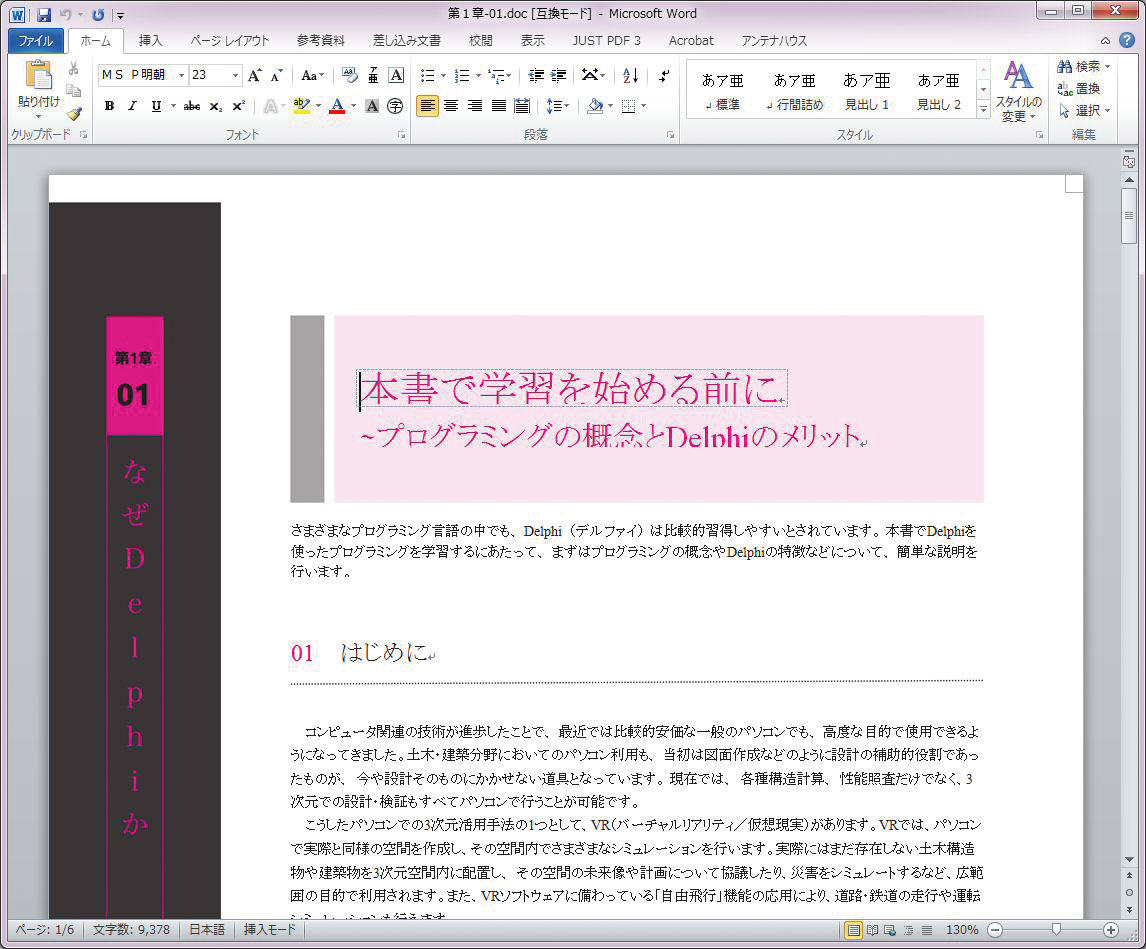Toggle Italic formatting
Image resolution: width=1146 pixels, height=949 pixels.
pos(132,106)
